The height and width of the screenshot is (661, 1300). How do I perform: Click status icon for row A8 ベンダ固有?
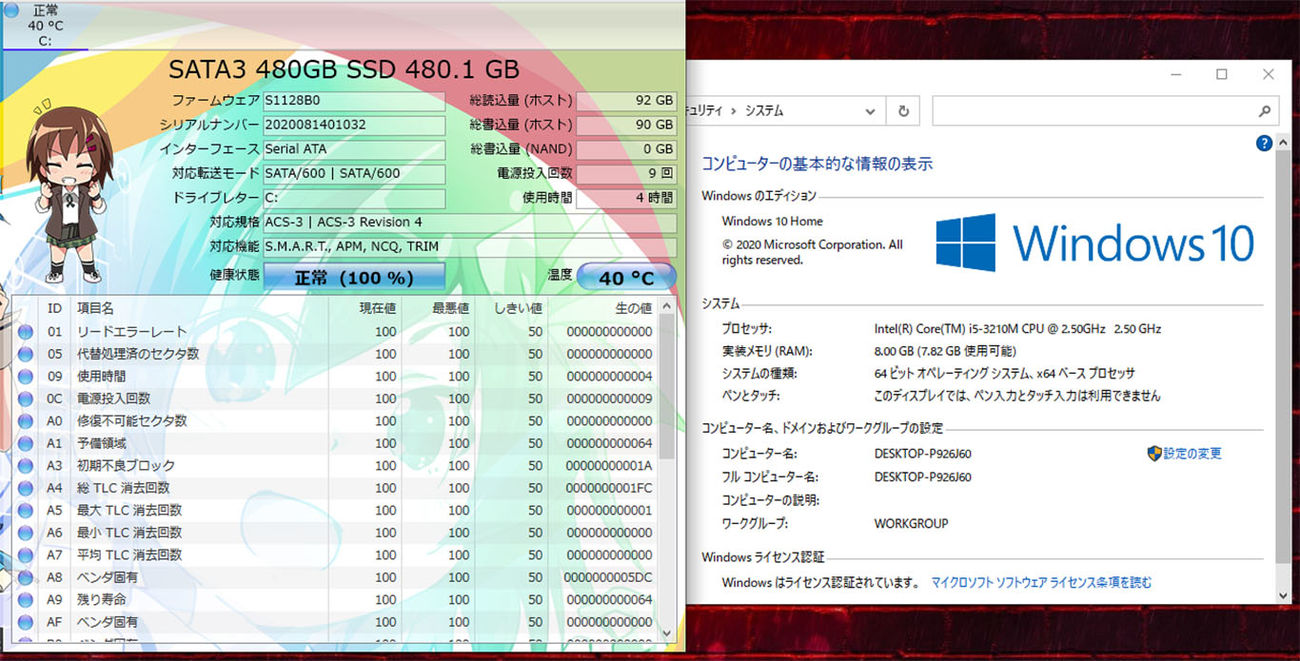click(x=25, y=577)
